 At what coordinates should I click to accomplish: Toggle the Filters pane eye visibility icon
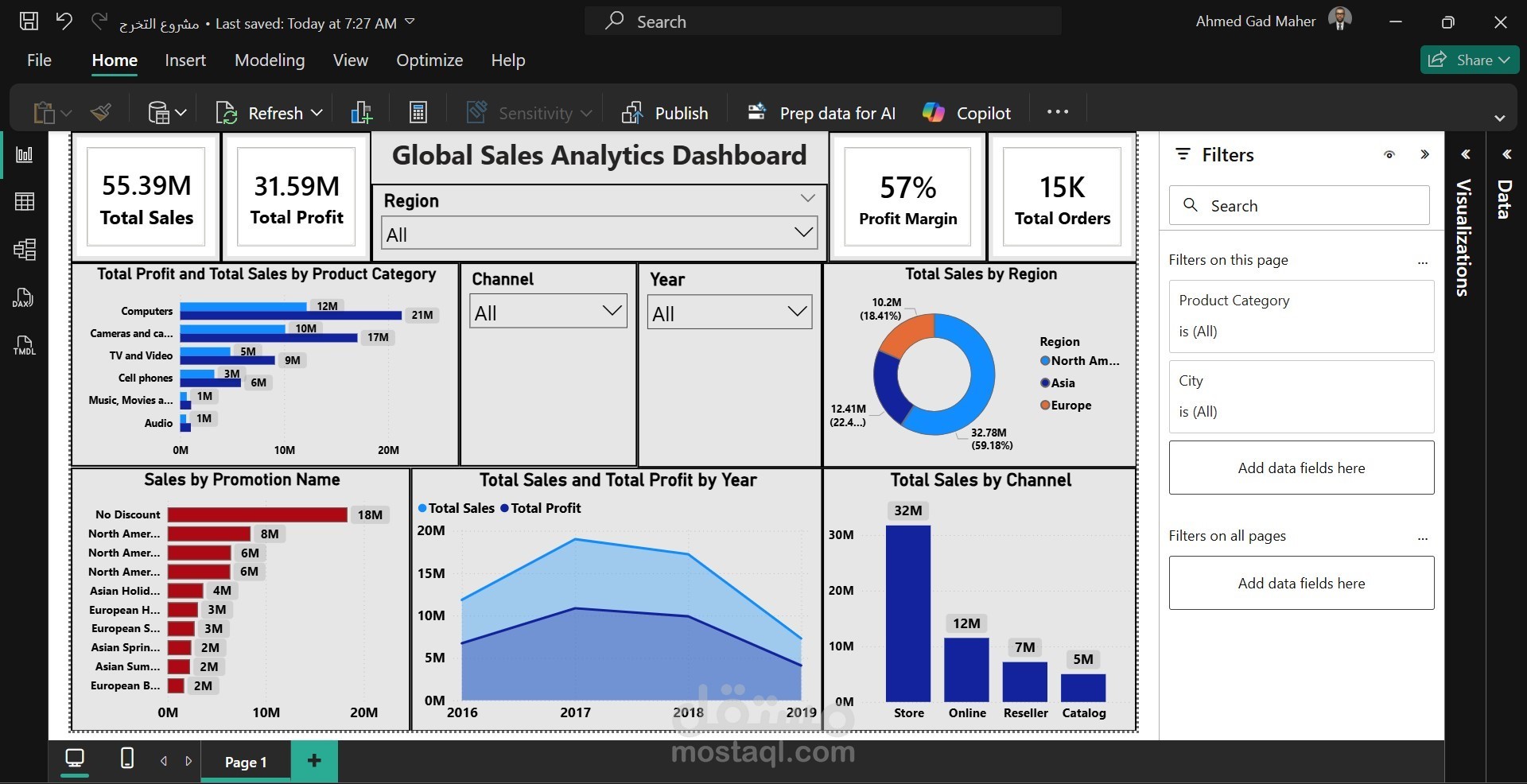tap(1389, 154)
